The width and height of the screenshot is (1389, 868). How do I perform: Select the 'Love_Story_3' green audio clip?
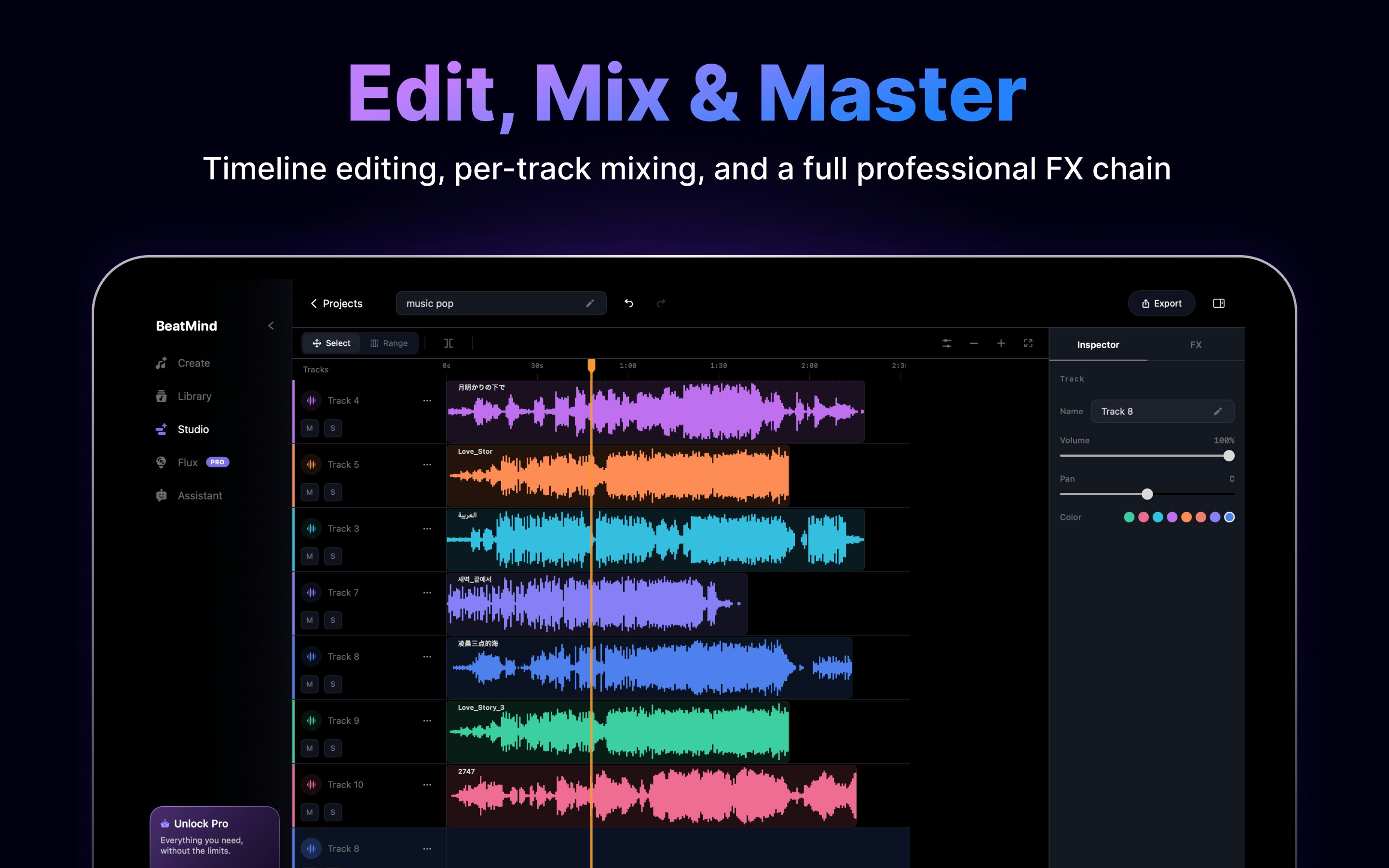click(x=618, y=732)
